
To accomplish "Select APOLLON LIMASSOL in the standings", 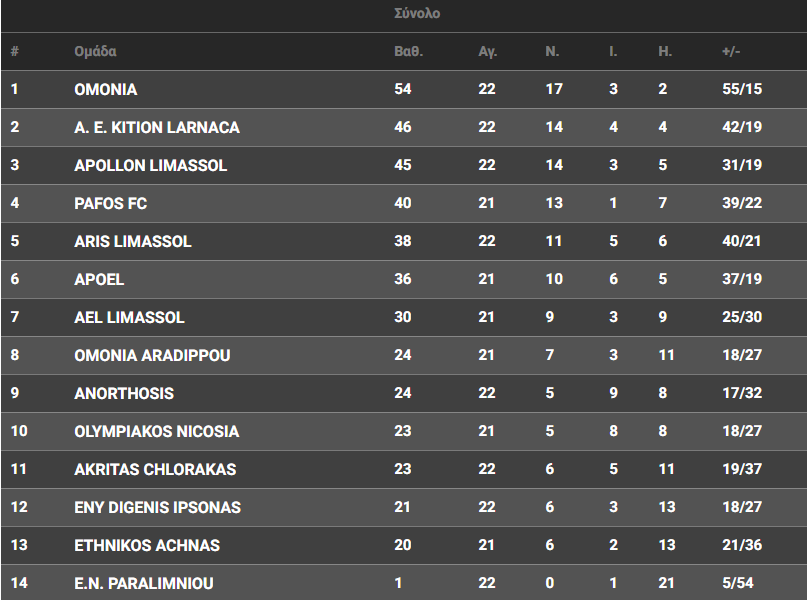I will [151, 166].
